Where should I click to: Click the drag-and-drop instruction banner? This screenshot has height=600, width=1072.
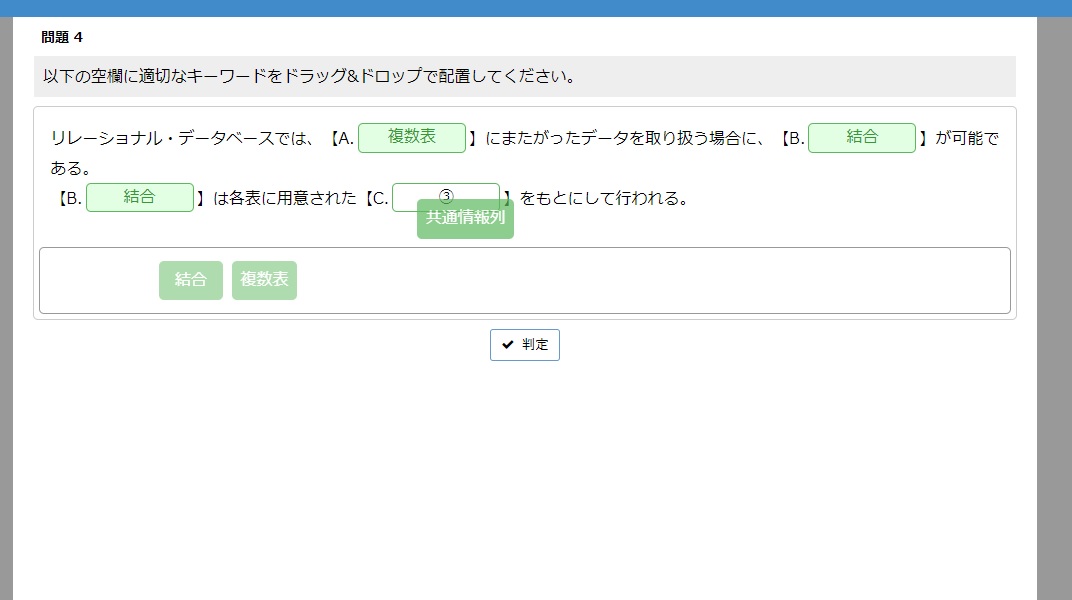[524, 77]
